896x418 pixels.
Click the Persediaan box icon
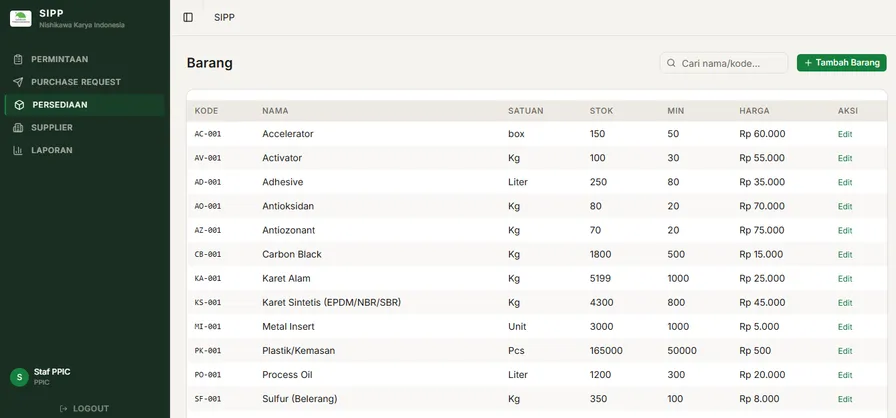(19, 105)
